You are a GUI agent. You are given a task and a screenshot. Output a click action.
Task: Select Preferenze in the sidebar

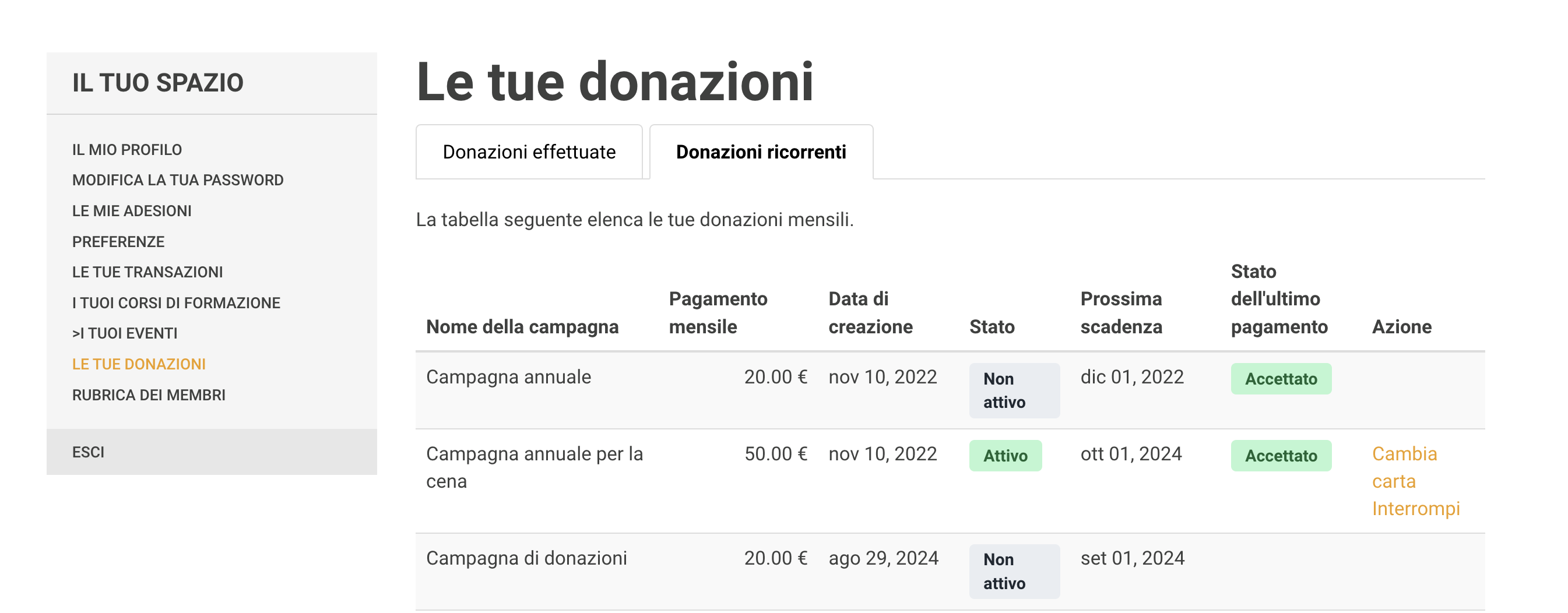click(118, 242)
